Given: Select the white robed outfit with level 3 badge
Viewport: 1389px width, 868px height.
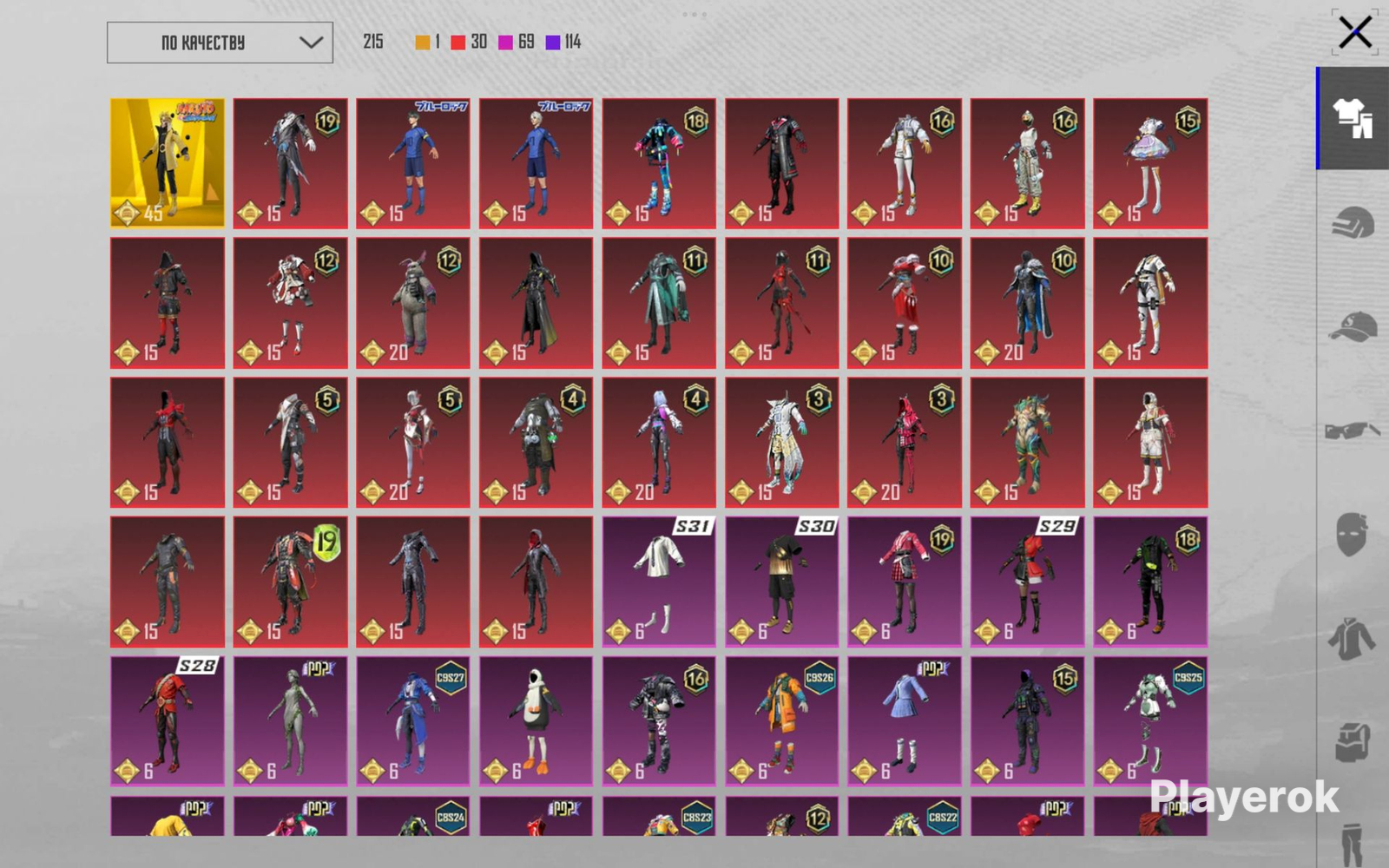Looking at the screenshot, I should point(782,442).
